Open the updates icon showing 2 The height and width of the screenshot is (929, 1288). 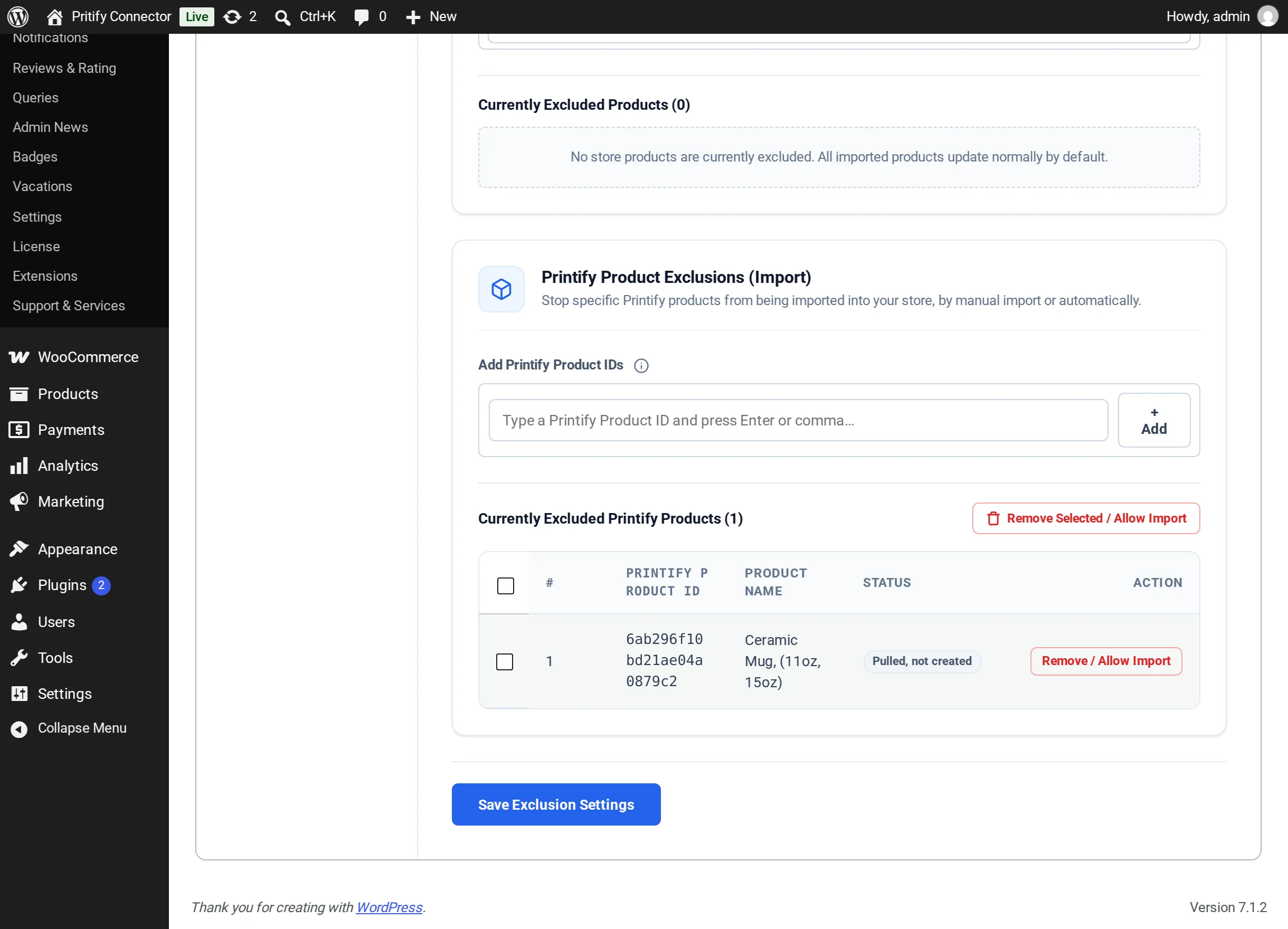[x=232, y=17]
